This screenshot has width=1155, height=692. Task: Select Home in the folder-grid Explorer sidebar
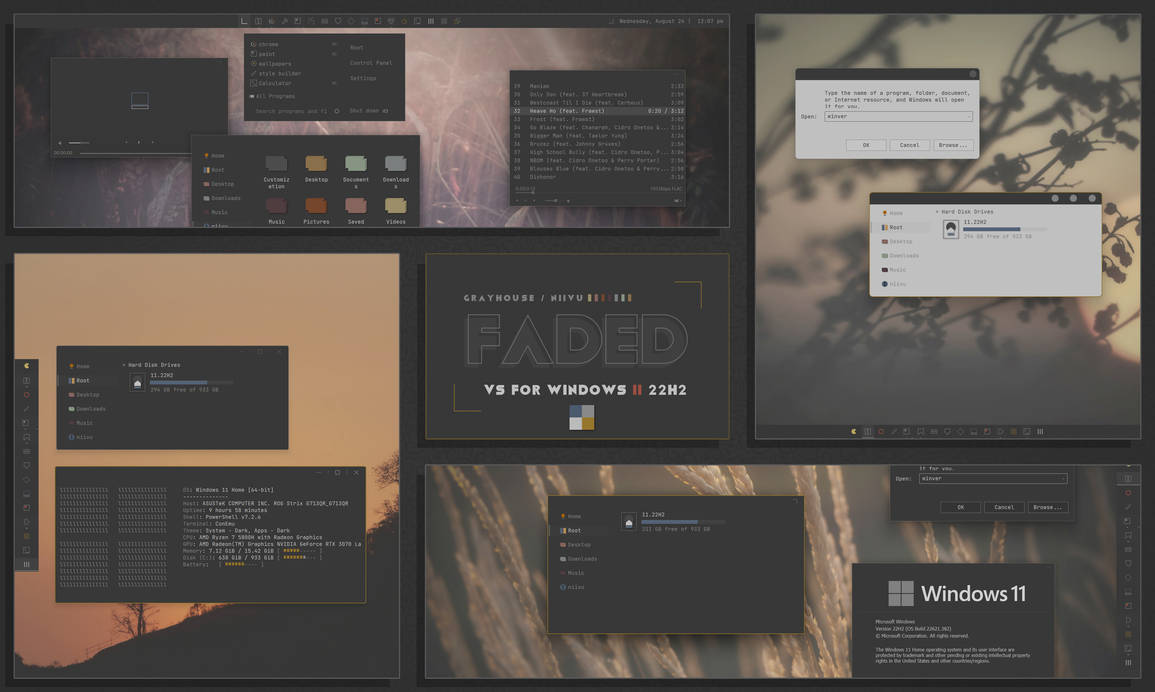click(214, 155)
